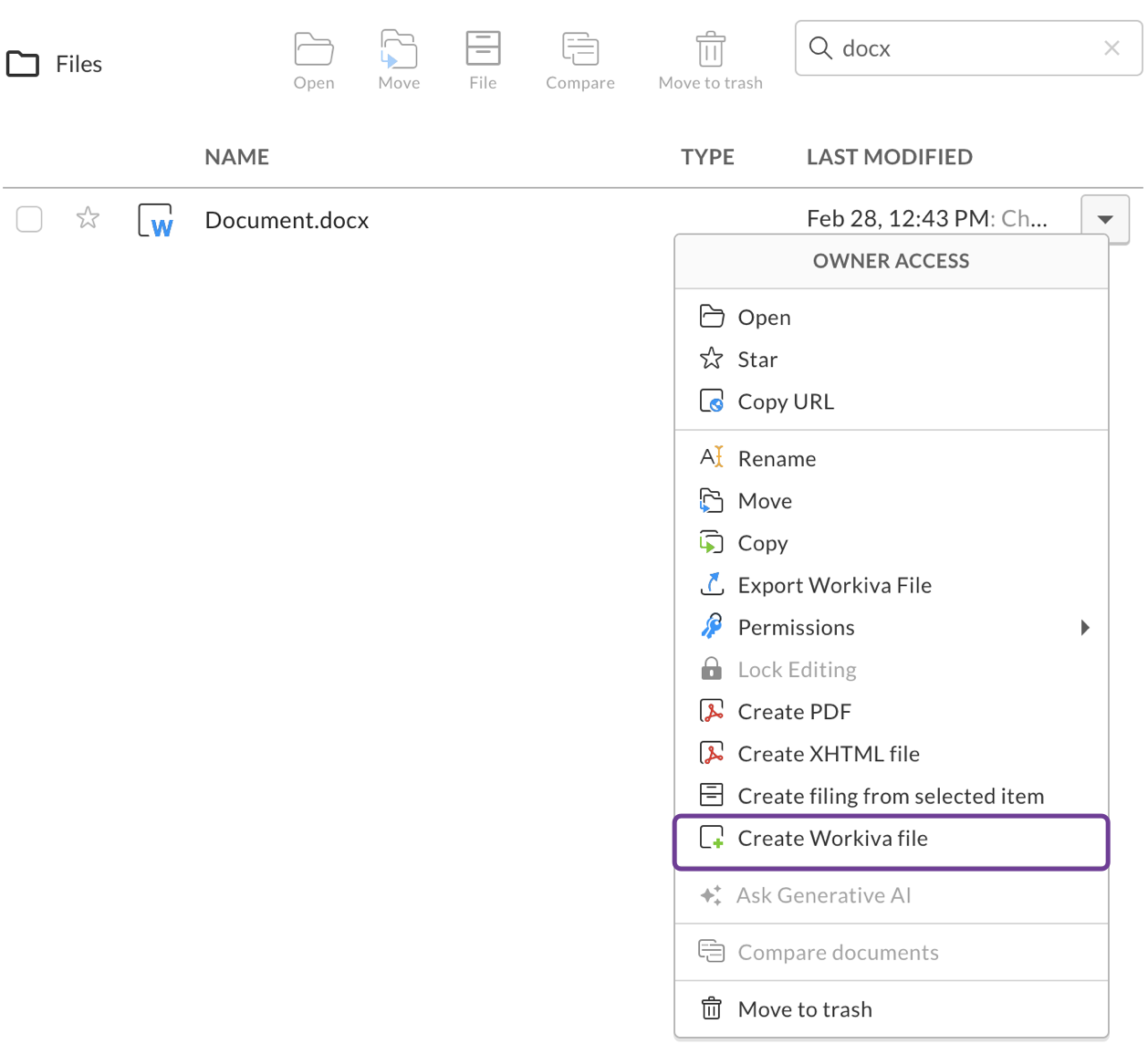Choose Create PDF in context menu
The width and height of the screenshot is (1148, 1055).
(794, 712)
